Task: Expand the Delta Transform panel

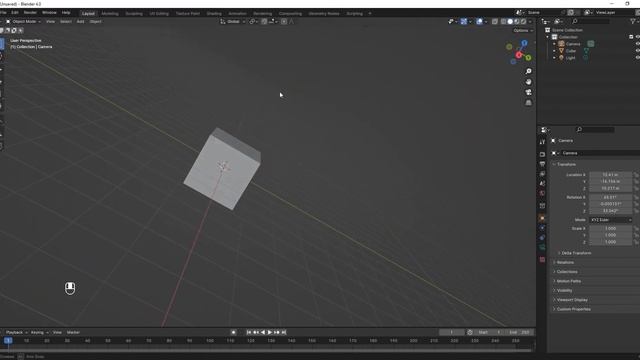Action: click(x=576, y=253)
